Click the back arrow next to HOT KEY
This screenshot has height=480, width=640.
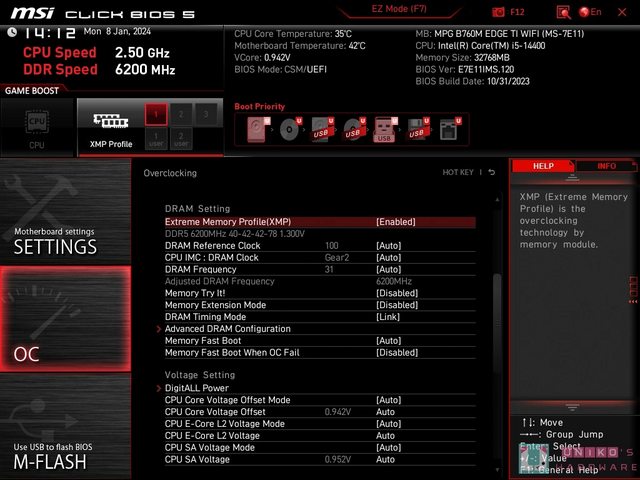(491, 172)
